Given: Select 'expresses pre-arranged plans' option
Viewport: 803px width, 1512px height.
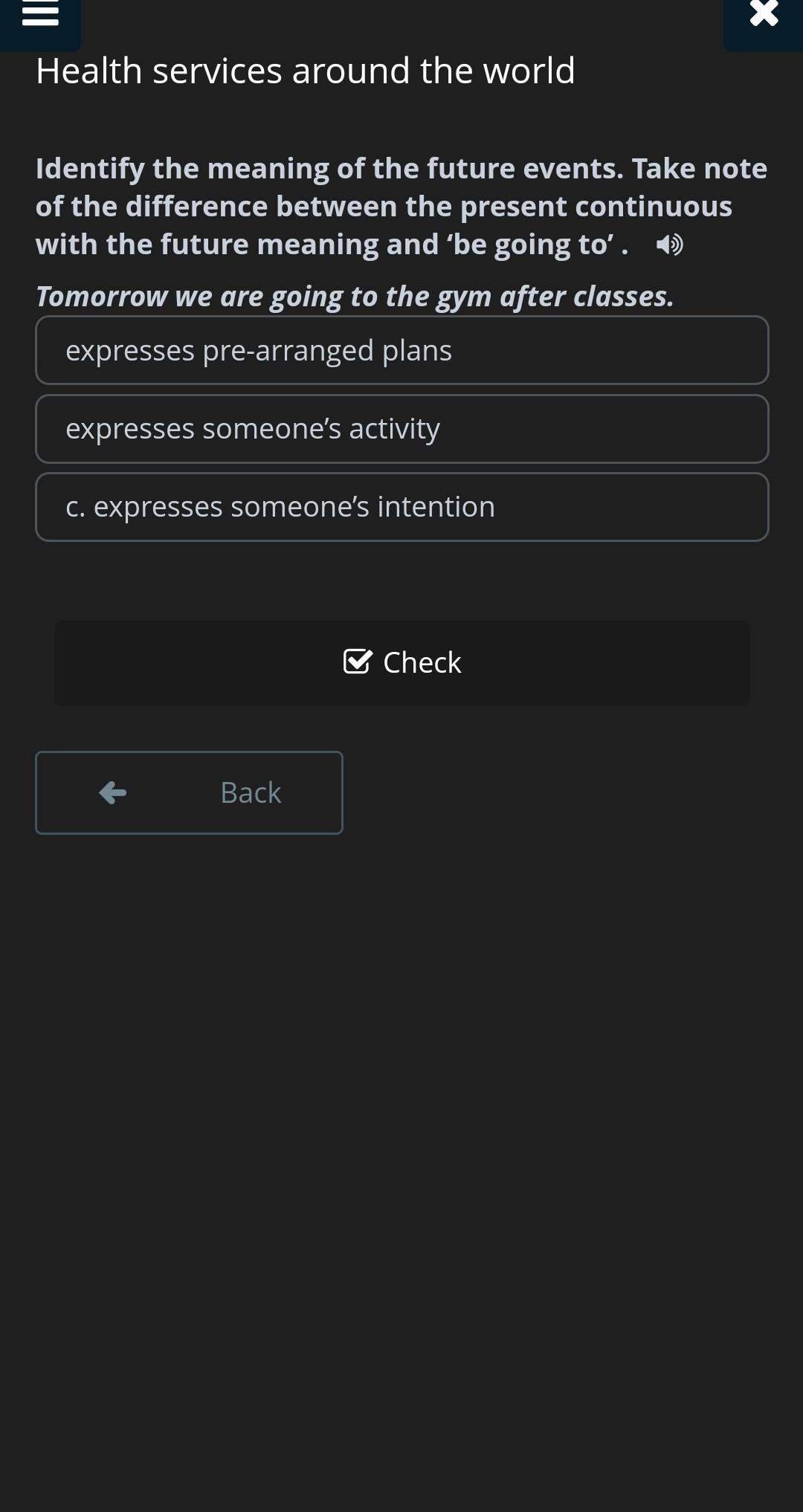Looking at the screenshot, I should tap(402, 350).
